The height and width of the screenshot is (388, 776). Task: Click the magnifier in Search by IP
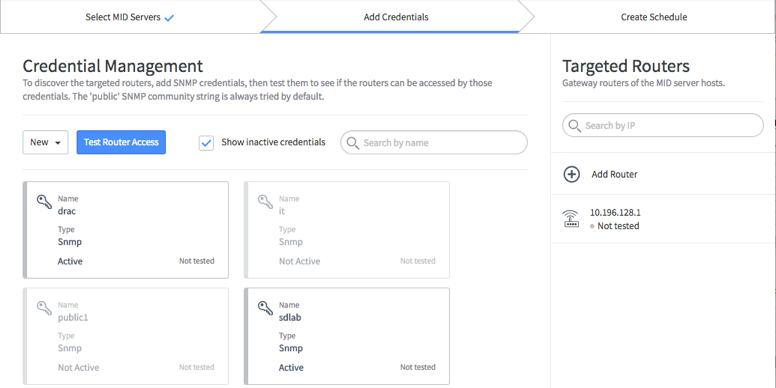point(575,126)
